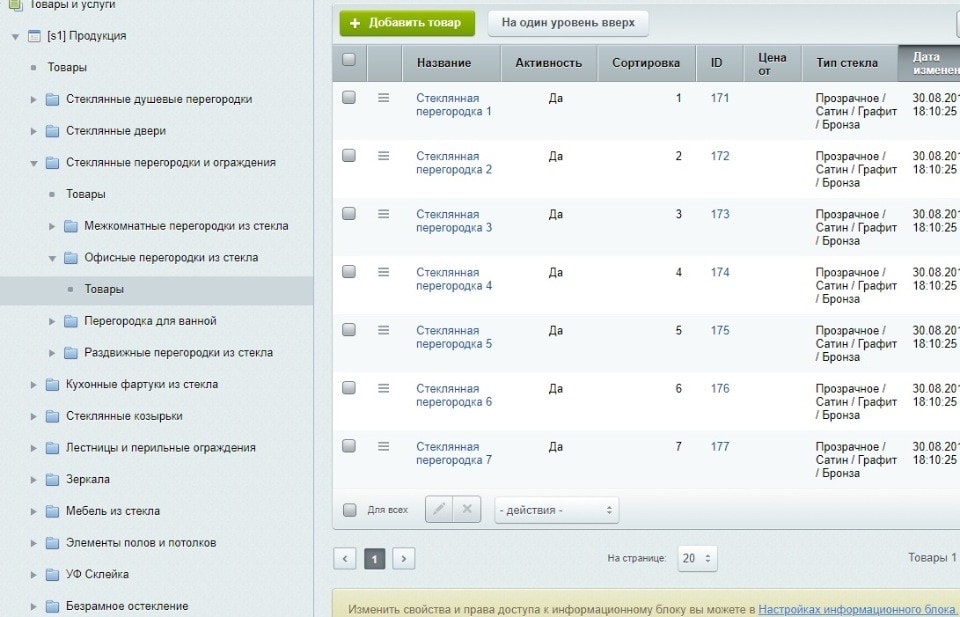The image size is (960, 617).
Task: Open row actions menu for Стеклянная перегородка 6
Action: (x=383, y=389)
